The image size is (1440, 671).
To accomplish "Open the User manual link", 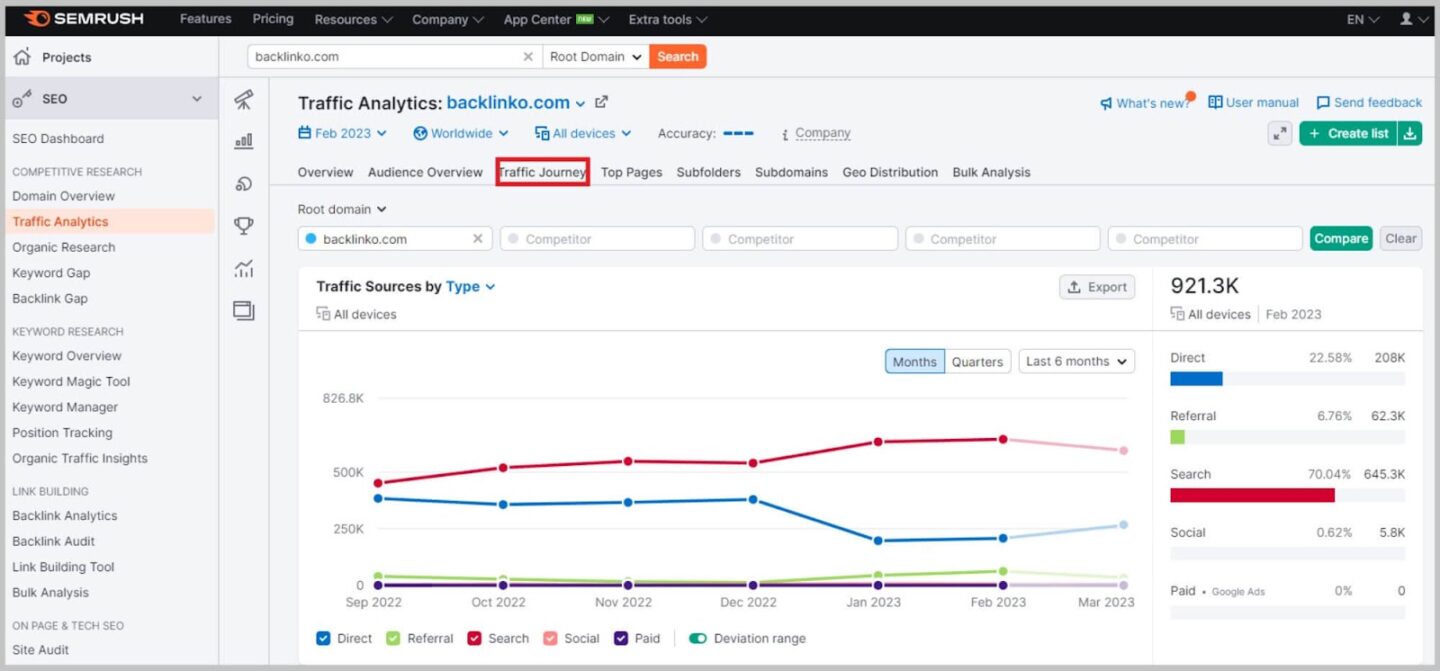I will [1253, 102].
